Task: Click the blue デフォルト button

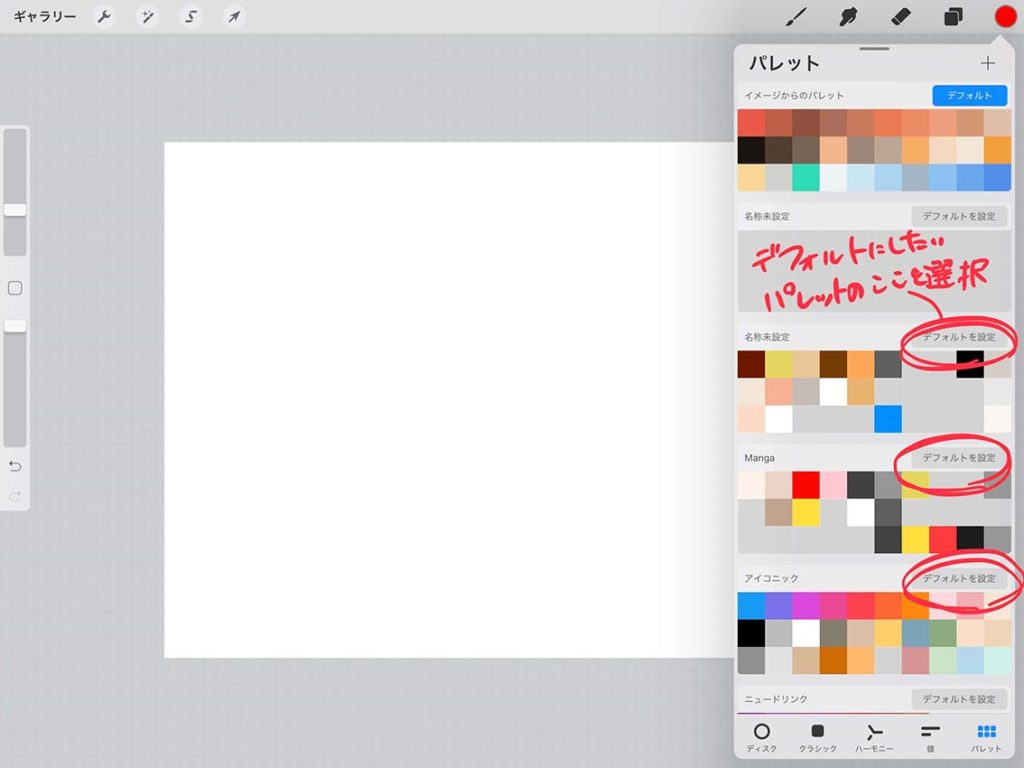Action: (x=969, y=95)
